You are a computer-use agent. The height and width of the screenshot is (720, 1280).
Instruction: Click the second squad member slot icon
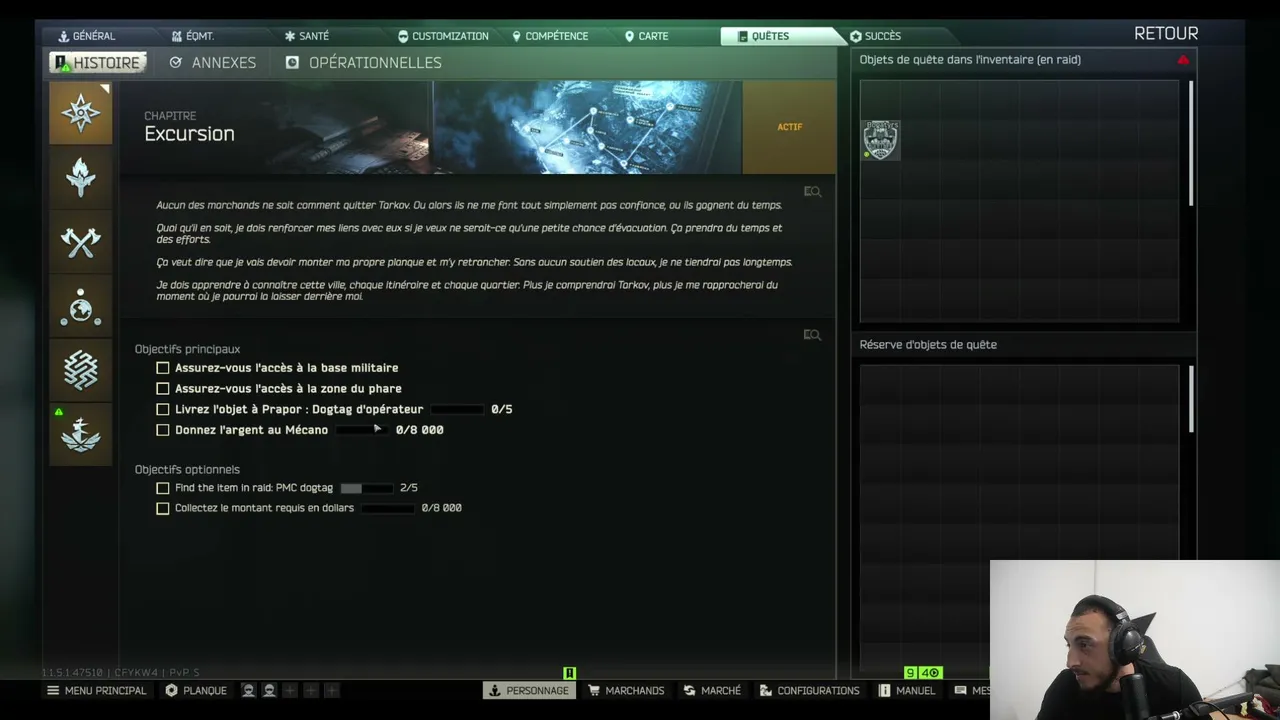269,691
